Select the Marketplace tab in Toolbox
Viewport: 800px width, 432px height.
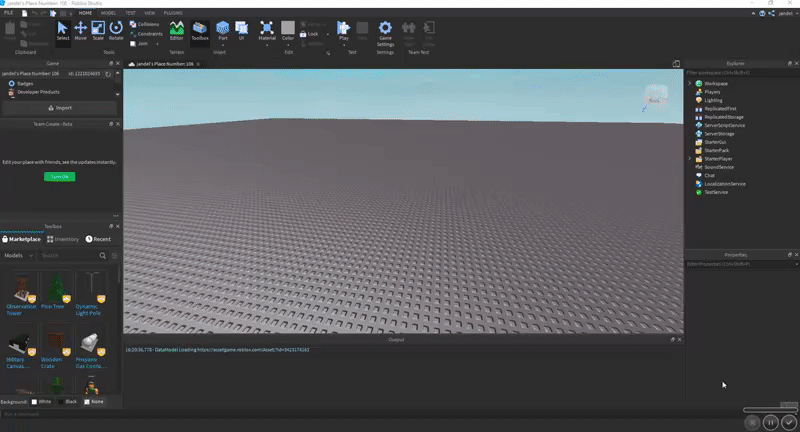click(21, 239)
